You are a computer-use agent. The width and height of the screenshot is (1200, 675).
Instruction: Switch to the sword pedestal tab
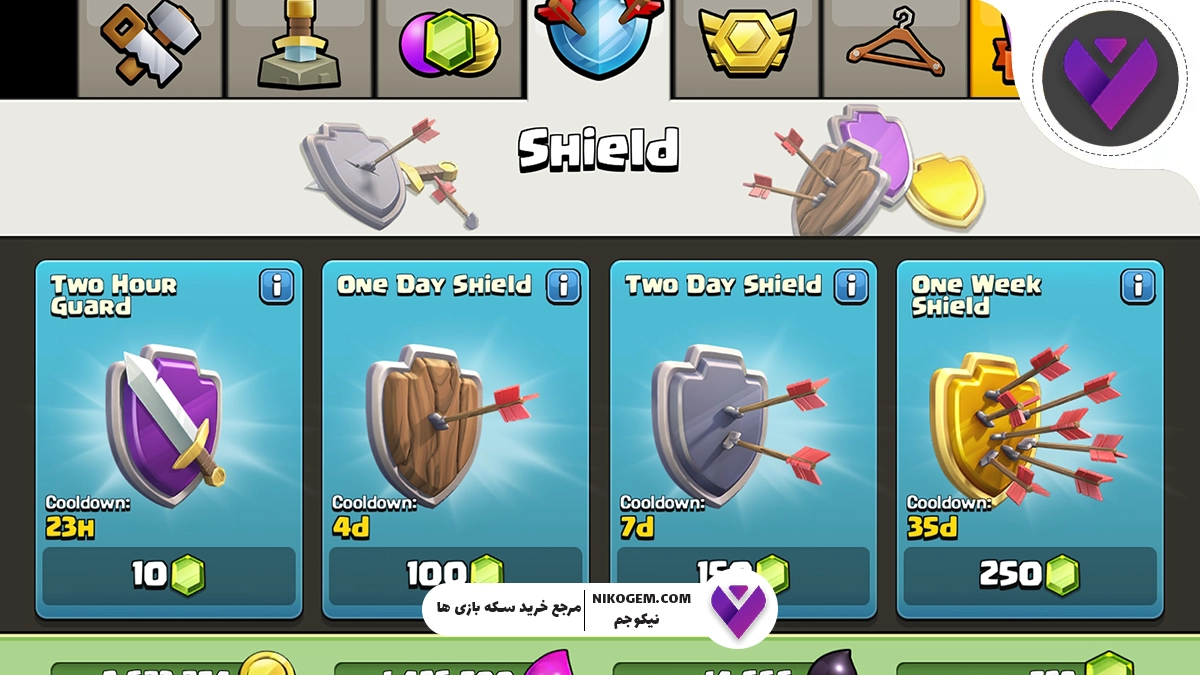click(x=300, y=47)
